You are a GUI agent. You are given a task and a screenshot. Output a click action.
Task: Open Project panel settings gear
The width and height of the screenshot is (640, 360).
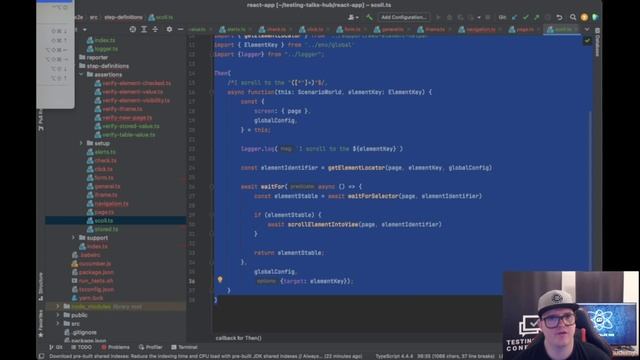[x=169, y=29]
